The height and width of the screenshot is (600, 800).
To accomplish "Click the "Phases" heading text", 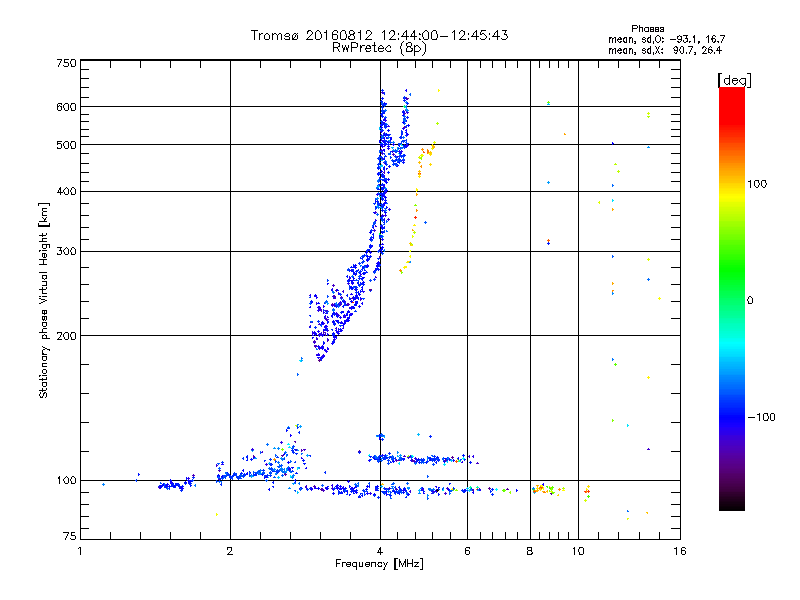I will click(647, 29).
